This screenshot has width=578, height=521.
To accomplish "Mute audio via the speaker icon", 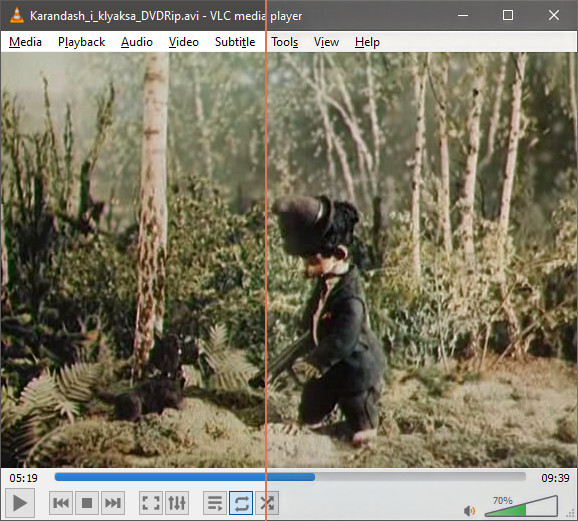I will 469,511.
